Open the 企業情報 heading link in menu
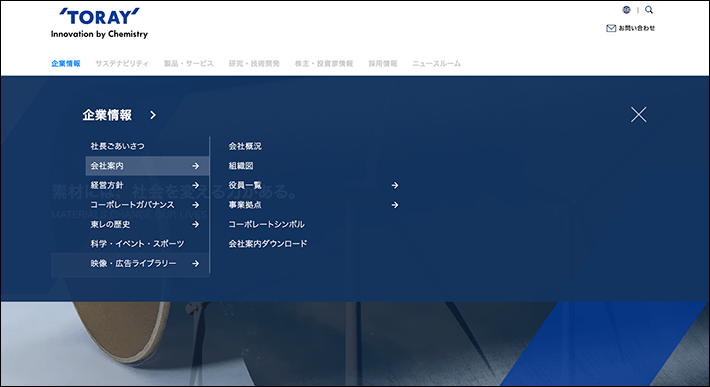The image size is (710, 387). 107,115
